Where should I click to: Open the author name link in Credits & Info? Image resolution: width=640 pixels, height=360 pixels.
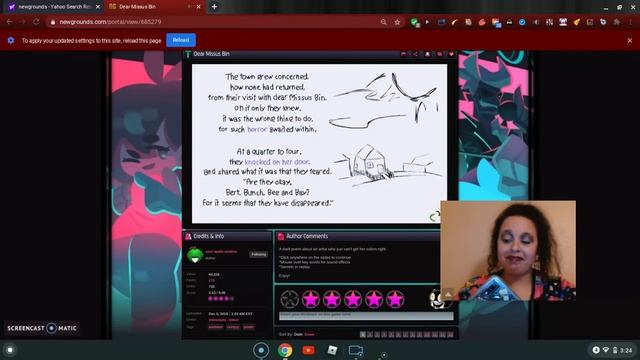click(221, 251)
